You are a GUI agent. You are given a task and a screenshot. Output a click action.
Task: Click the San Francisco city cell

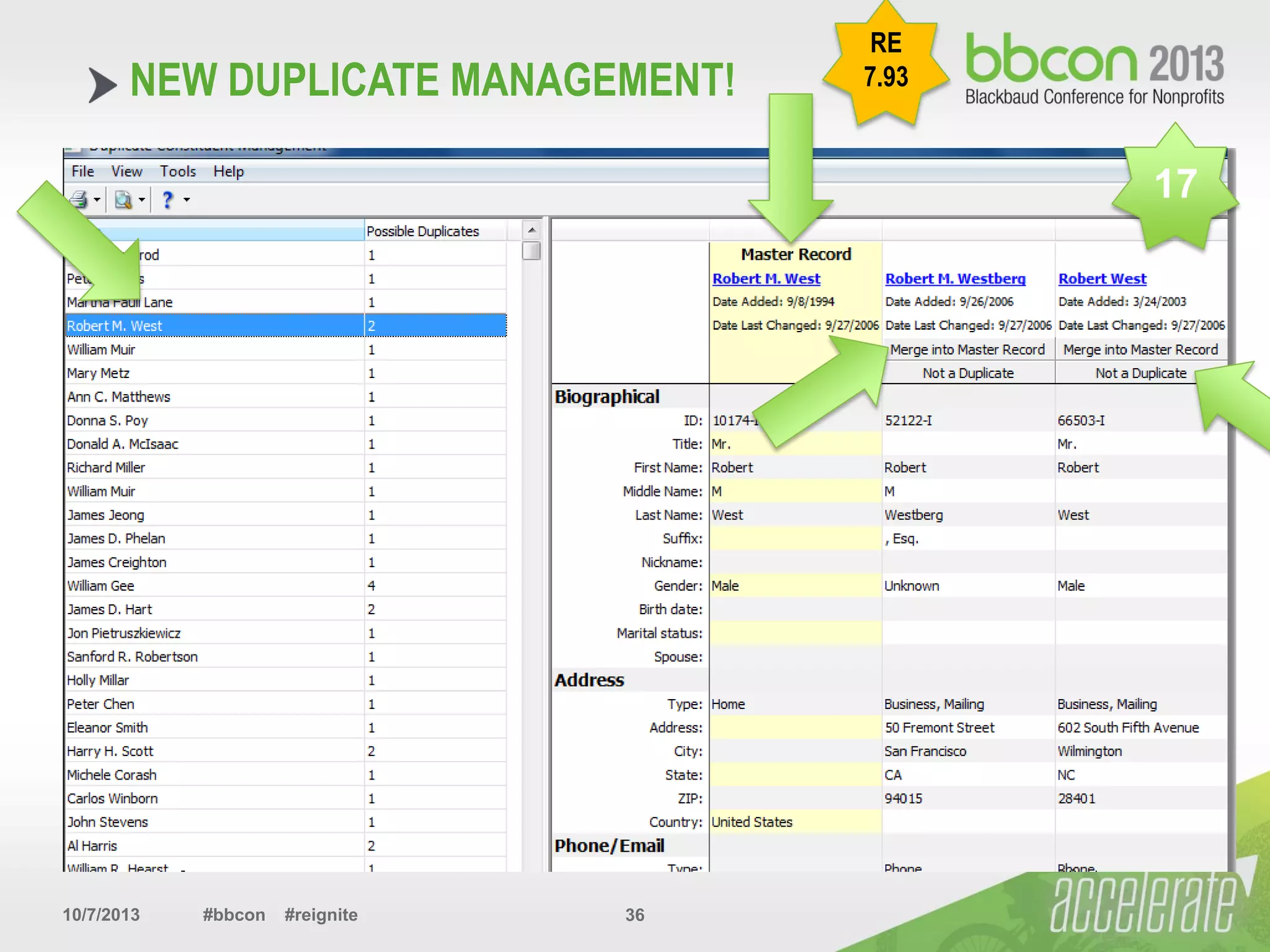(x=968, y=751)
